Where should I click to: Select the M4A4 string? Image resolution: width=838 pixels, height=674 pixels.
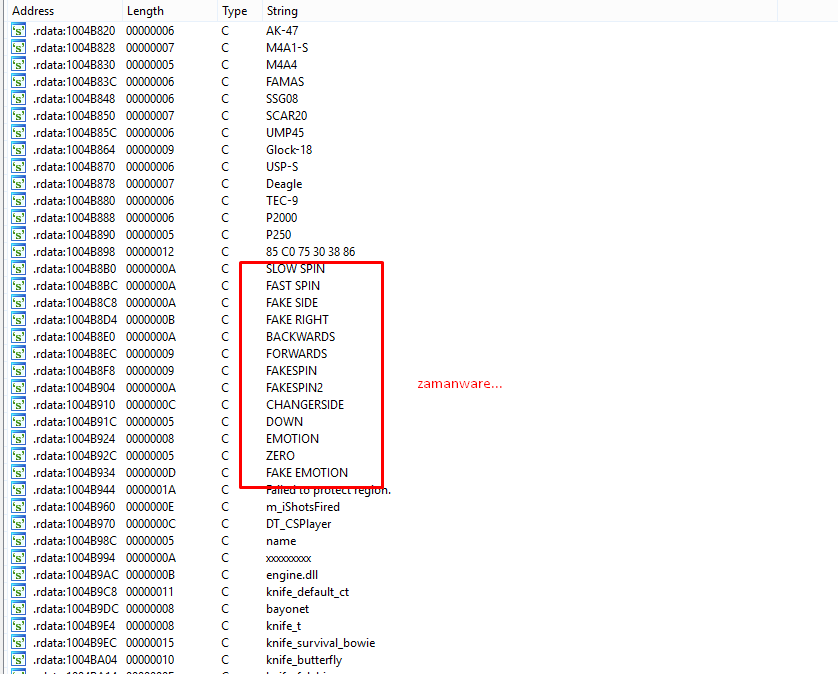(282, 65)
